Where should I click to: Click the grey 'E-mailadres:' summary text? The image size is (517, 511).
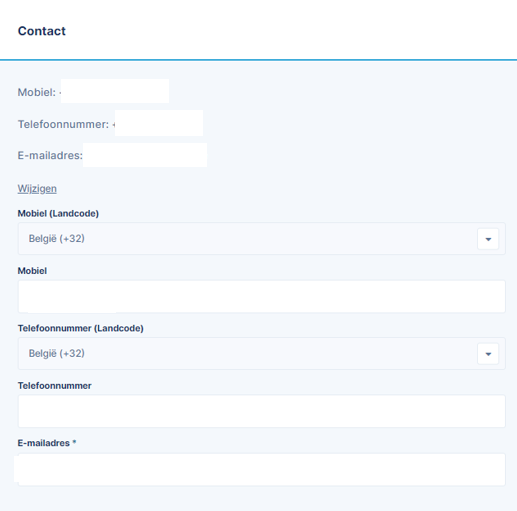[x=50, y=155]
